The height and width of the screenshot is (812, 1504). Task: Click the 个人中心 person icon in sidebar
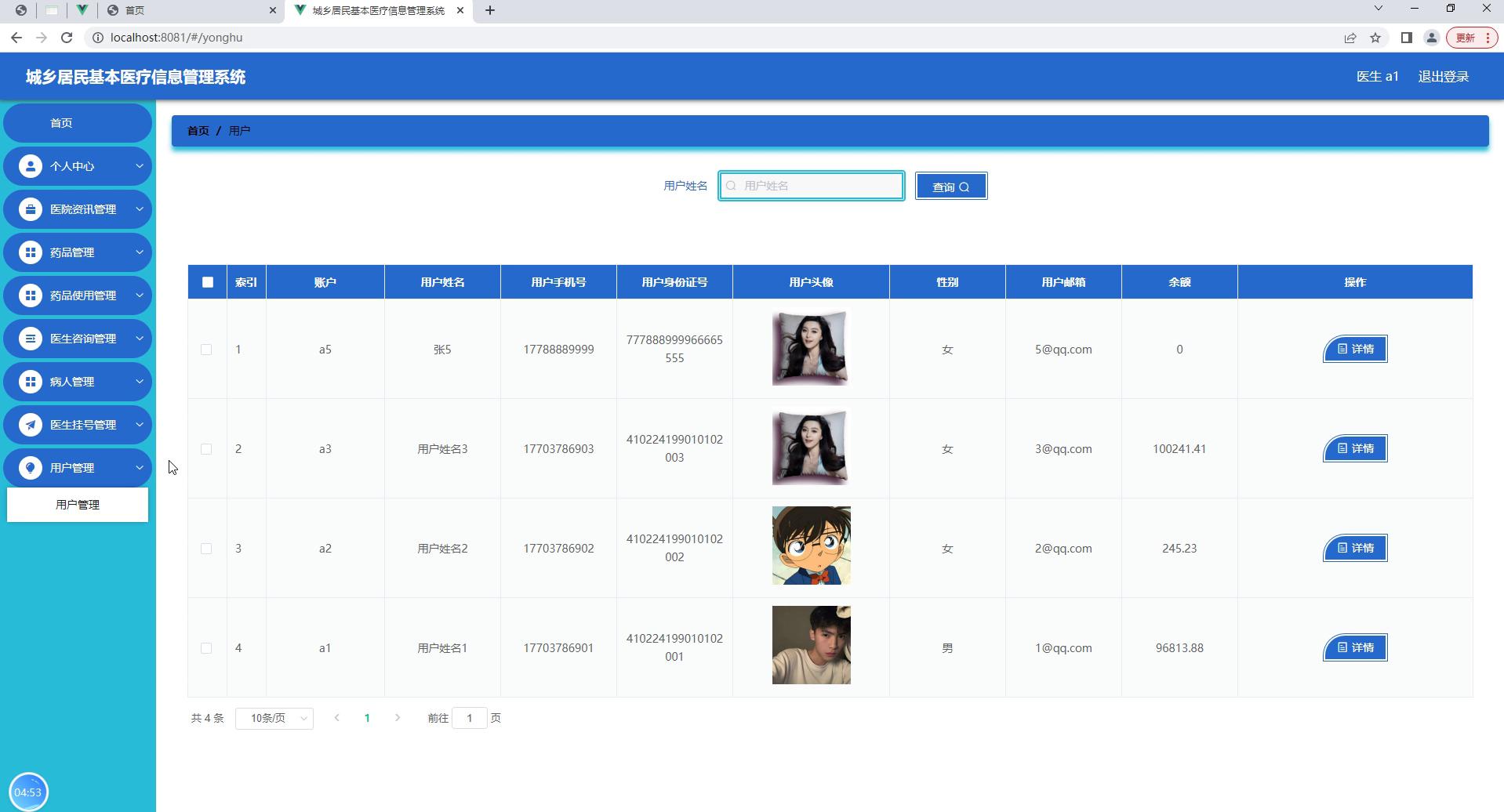click(x=31, y=166)
